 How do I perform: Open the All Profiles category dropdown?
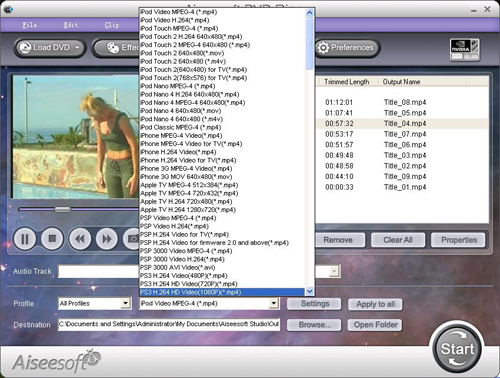(126, 303)
